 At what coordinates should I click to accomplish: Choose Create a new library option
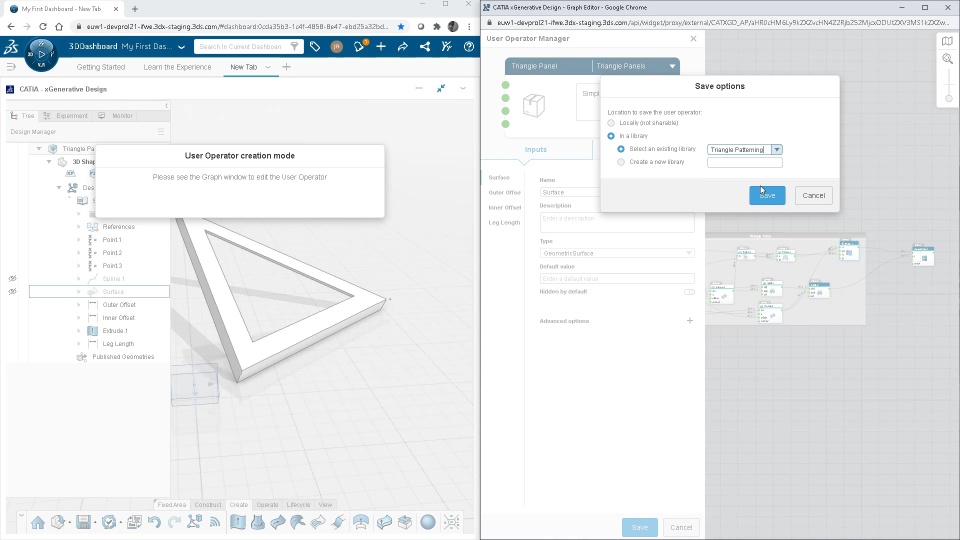click(x=621, y=162)
